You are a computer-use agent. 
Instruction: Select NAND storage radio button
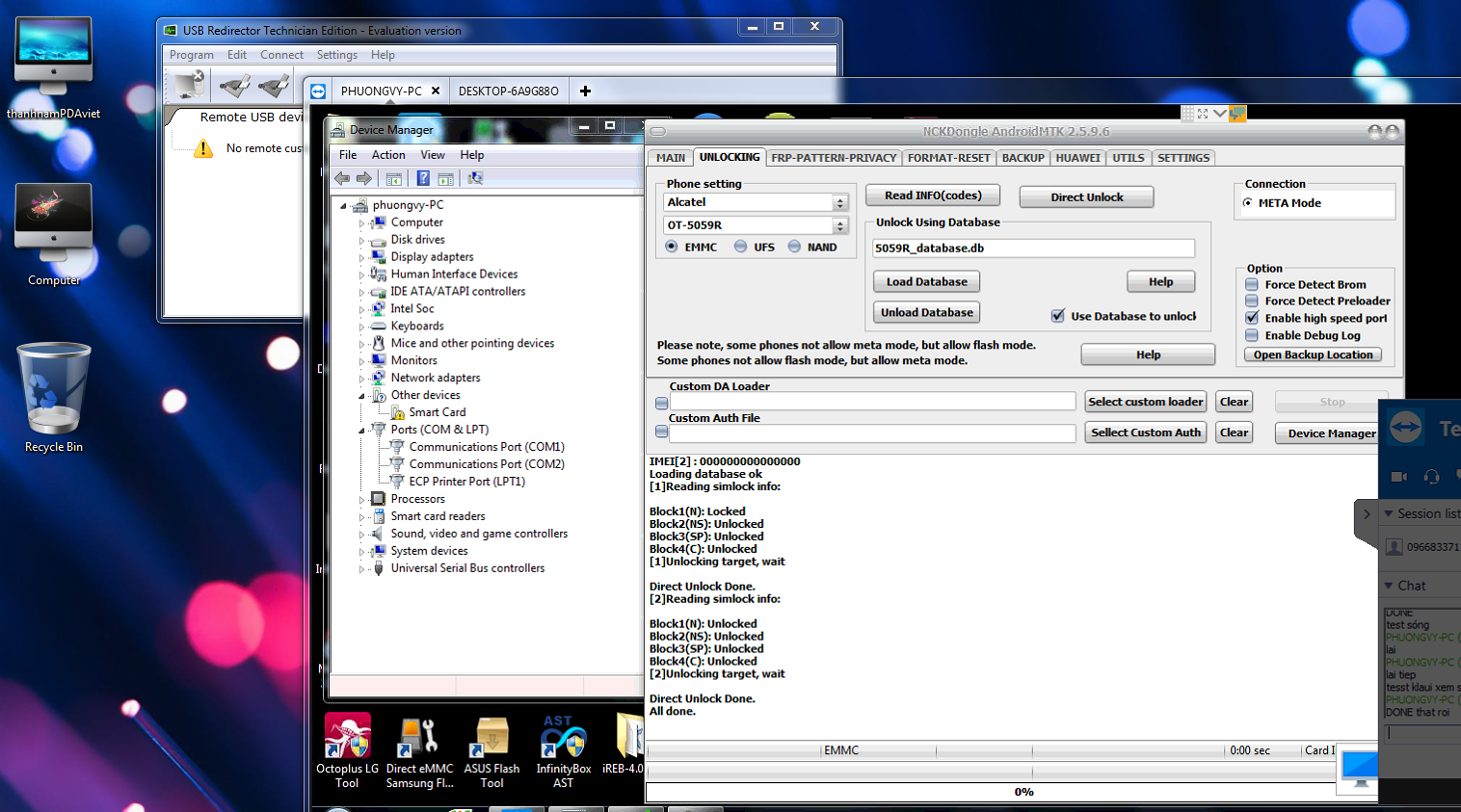[x=794, y=247]
